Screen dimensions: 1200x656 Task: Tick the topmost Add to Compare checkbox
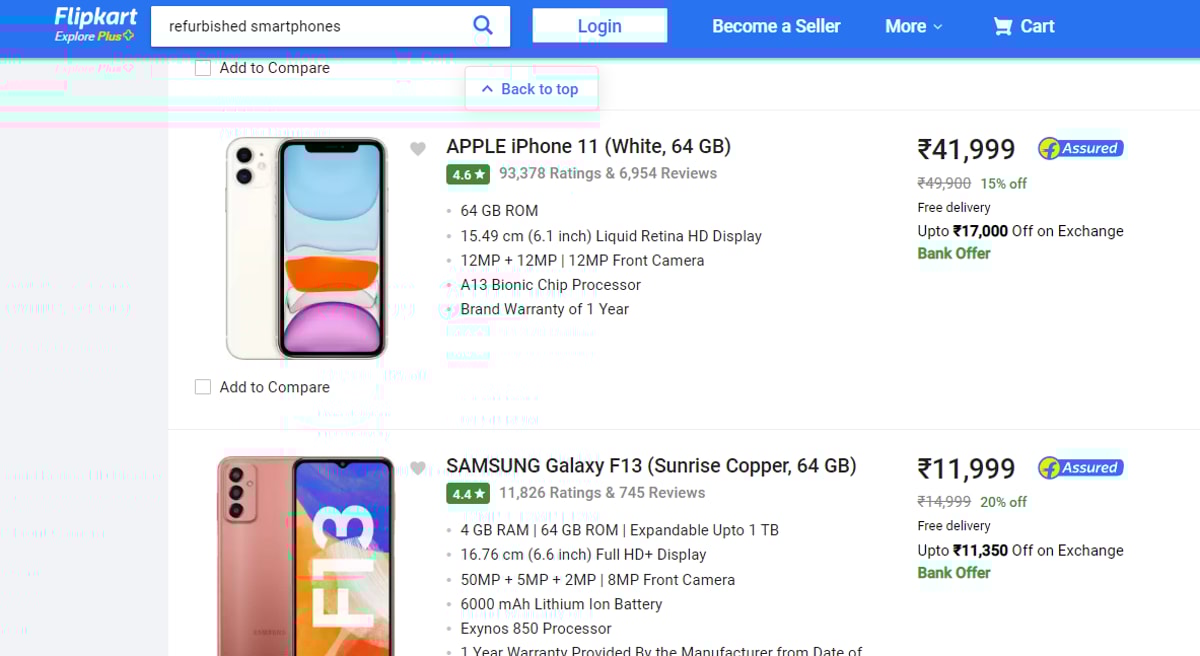click(203, 68)
